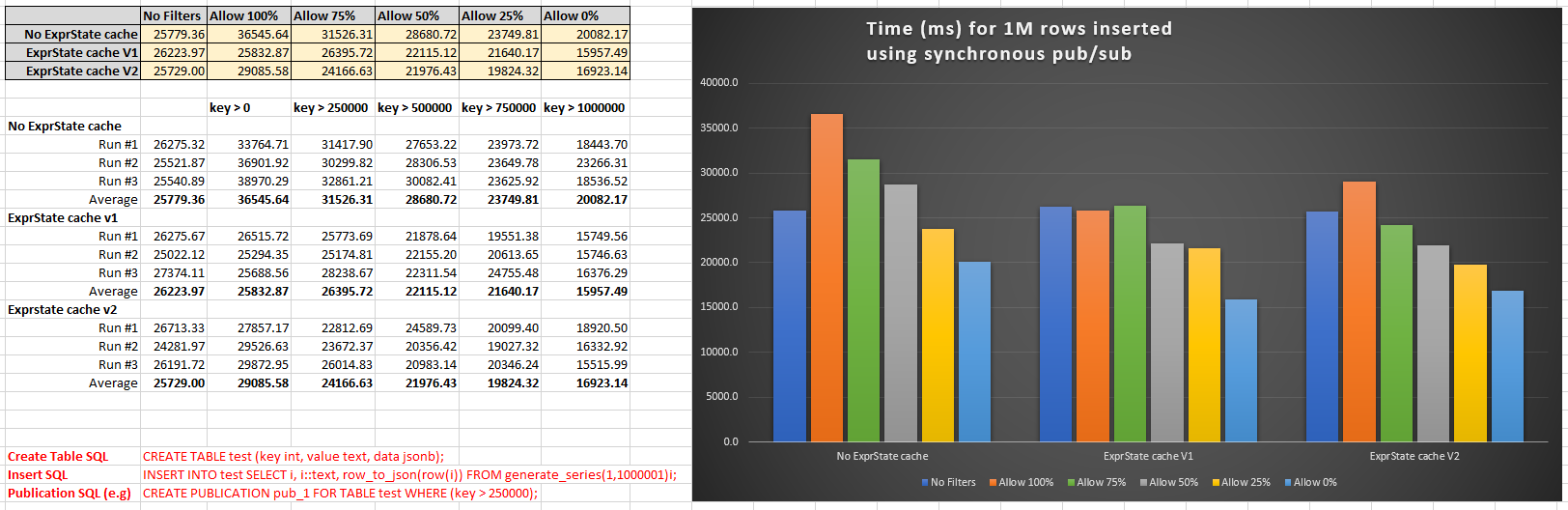Select the 'Exprstate cache v2' section heading cell
1568x510 pixels.
pos(63,310)
